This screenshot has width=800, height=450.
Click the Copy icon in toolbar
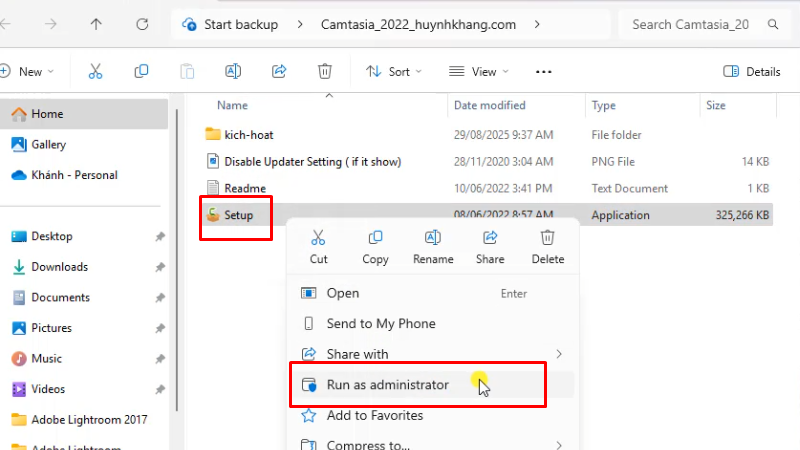tap(141, 71)
